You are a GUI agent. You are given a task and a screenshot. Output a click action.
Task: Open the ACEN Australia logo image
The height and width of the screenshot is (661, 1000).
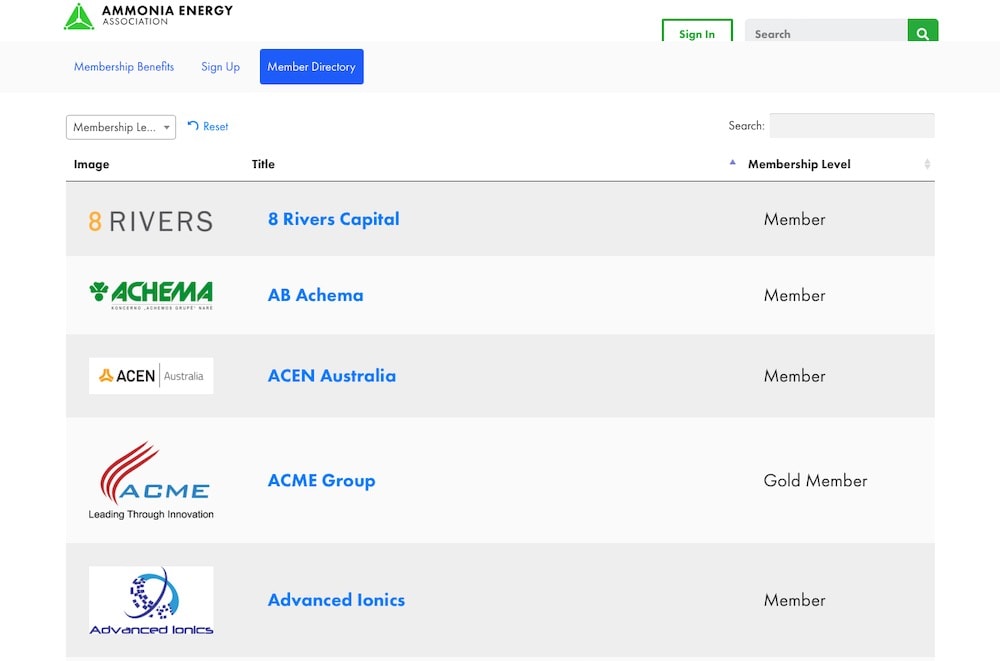151,376
